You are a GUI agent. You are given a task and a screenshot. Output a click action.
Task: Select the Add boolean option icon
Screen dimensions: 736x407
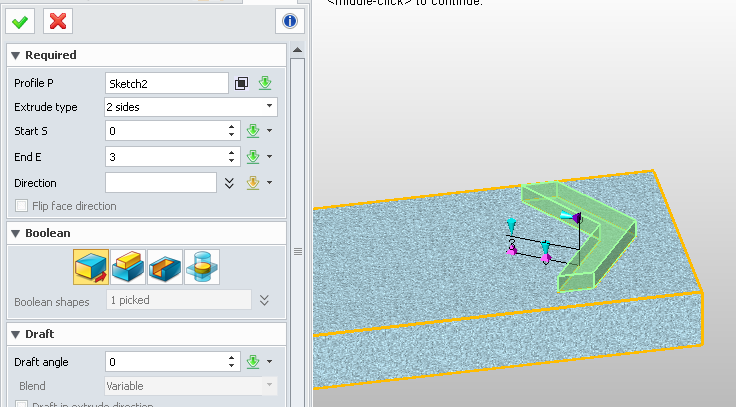point(128,267)
